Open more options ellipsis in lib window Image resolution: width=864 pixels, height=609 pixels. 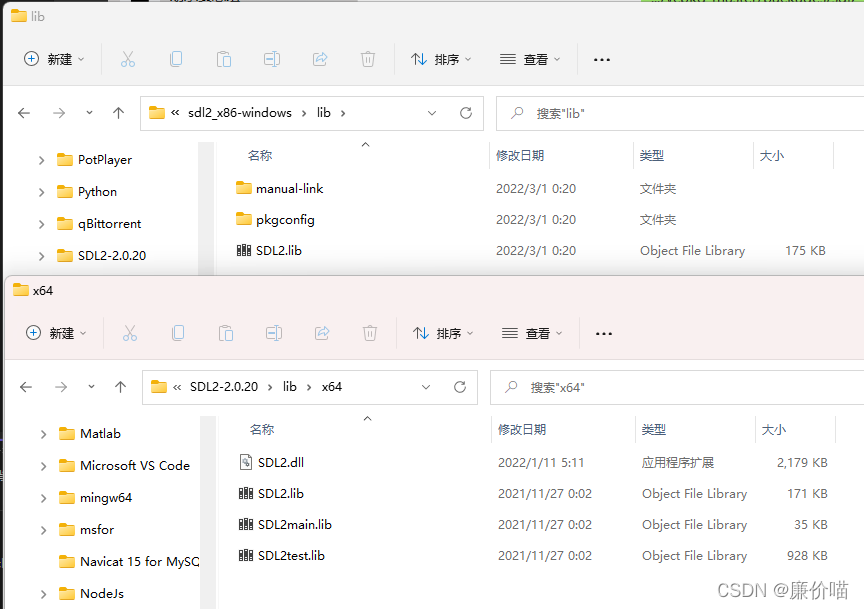602,60
